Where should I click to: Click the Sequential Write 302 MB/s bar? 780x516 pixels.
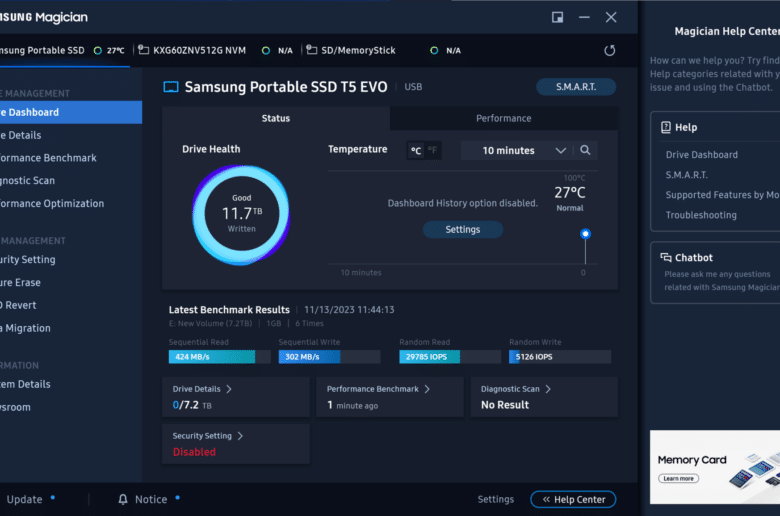tap(329, 357)
